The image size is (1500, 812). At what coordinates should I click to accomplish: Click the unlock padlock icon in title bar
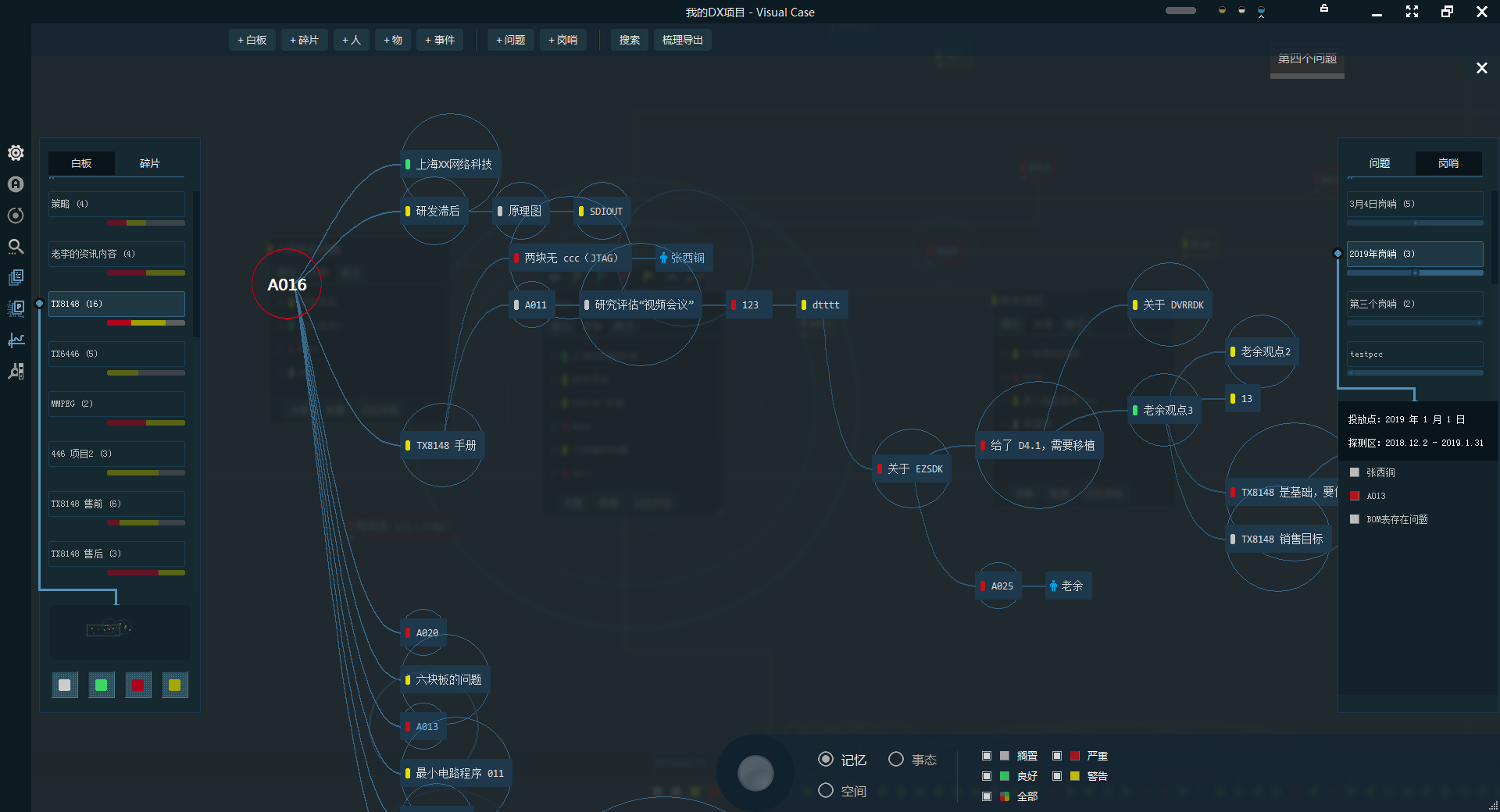1324,9
